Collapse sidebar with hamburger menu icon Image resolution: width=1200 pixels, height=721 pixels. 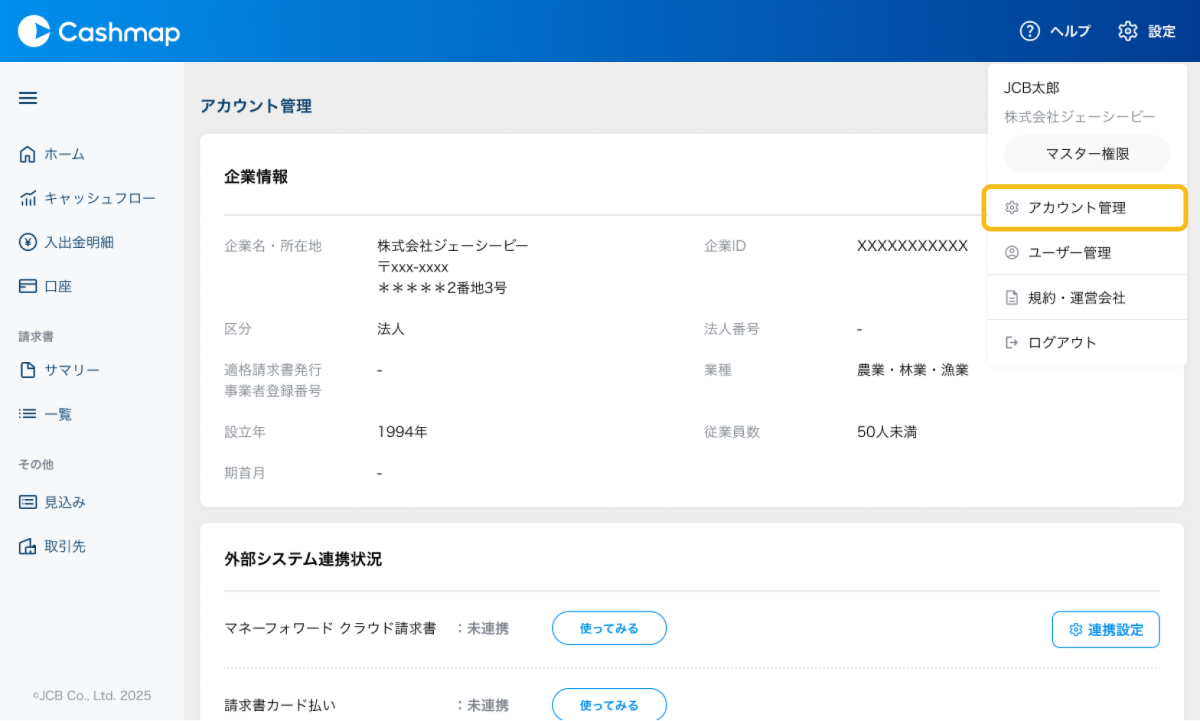point(28,98)
